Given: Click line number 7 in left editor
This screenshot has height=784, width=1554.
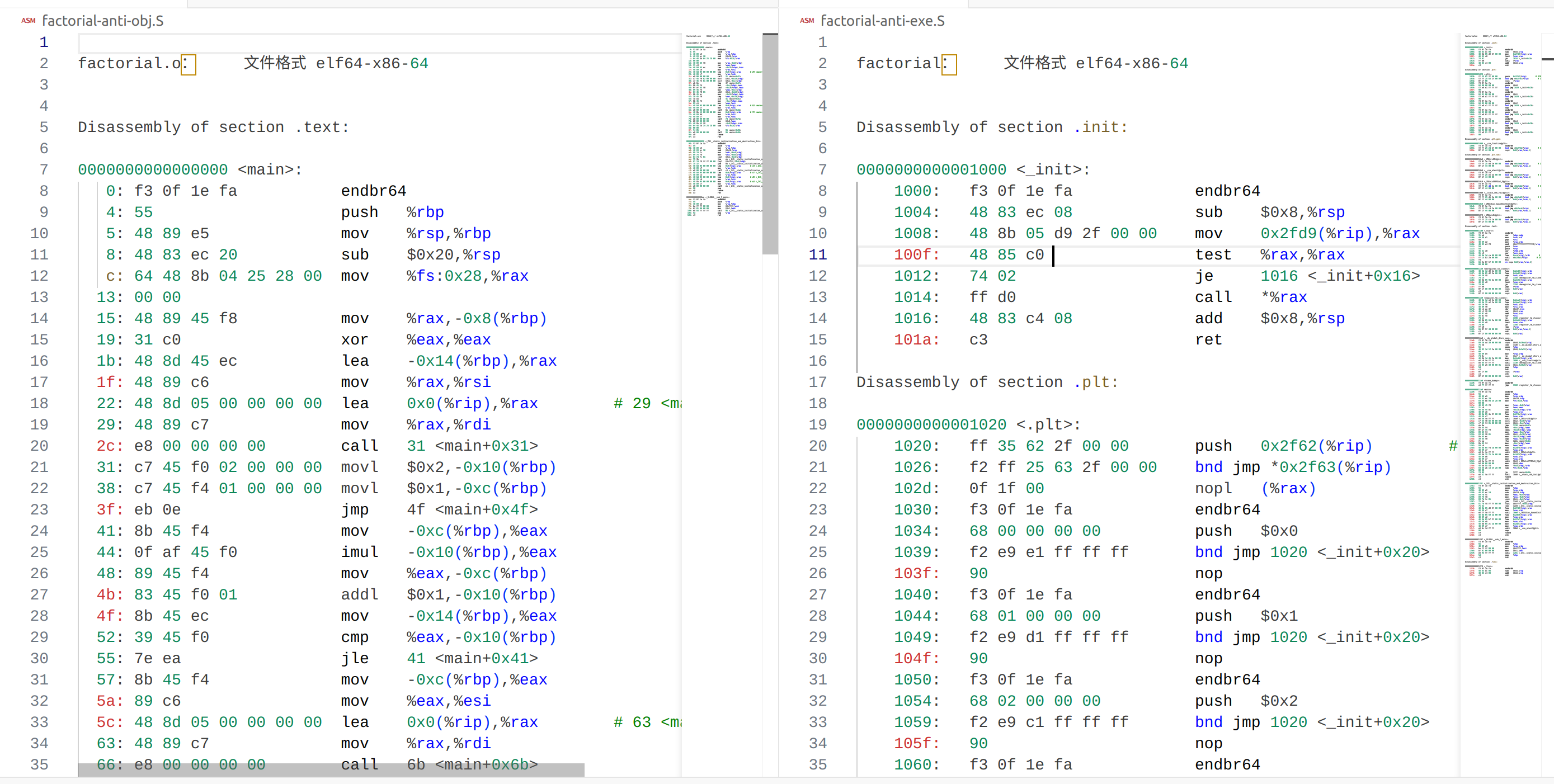Looking at the screenshot, I should (x=44, y=169).
